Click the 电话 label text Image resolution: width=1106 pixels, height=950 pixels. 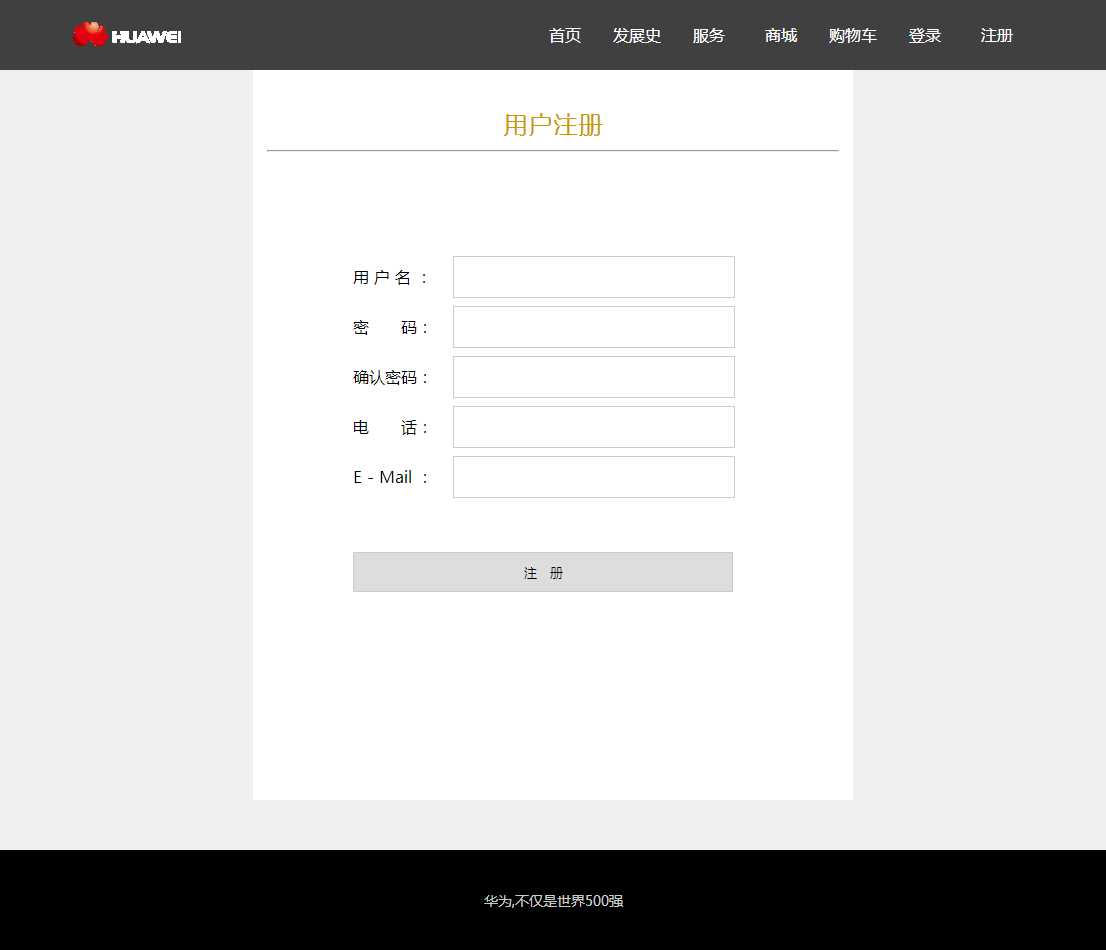(391, 428)
